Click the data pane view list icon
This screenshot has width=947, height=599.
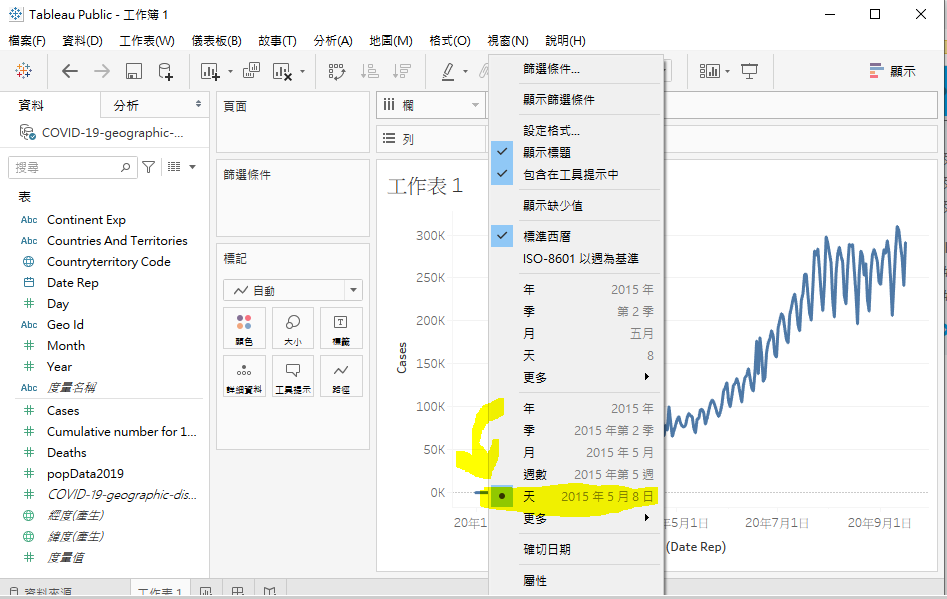[174, 167]
